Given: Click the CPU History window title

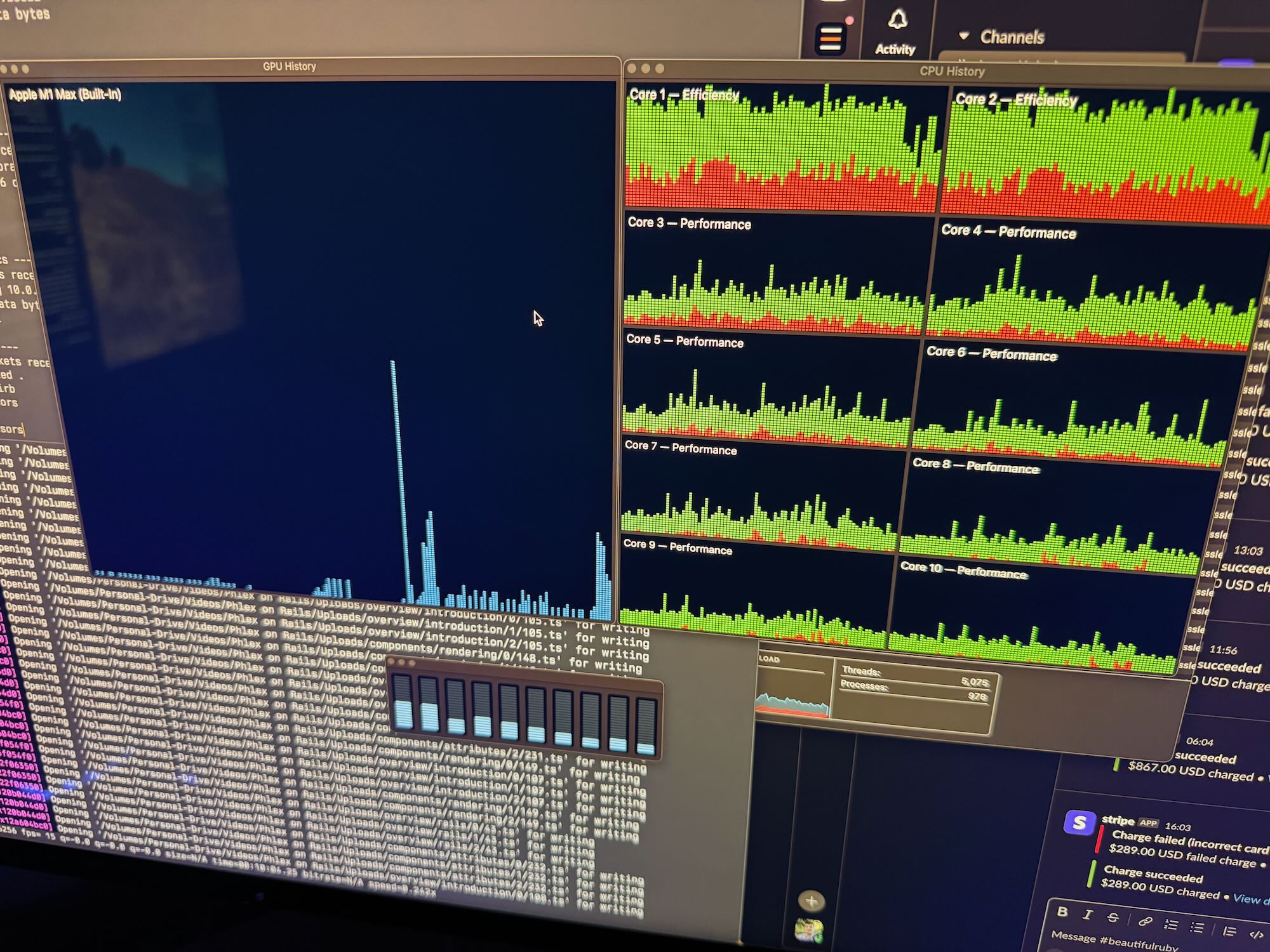Looking at the screenshot, I should coord(952,72).
